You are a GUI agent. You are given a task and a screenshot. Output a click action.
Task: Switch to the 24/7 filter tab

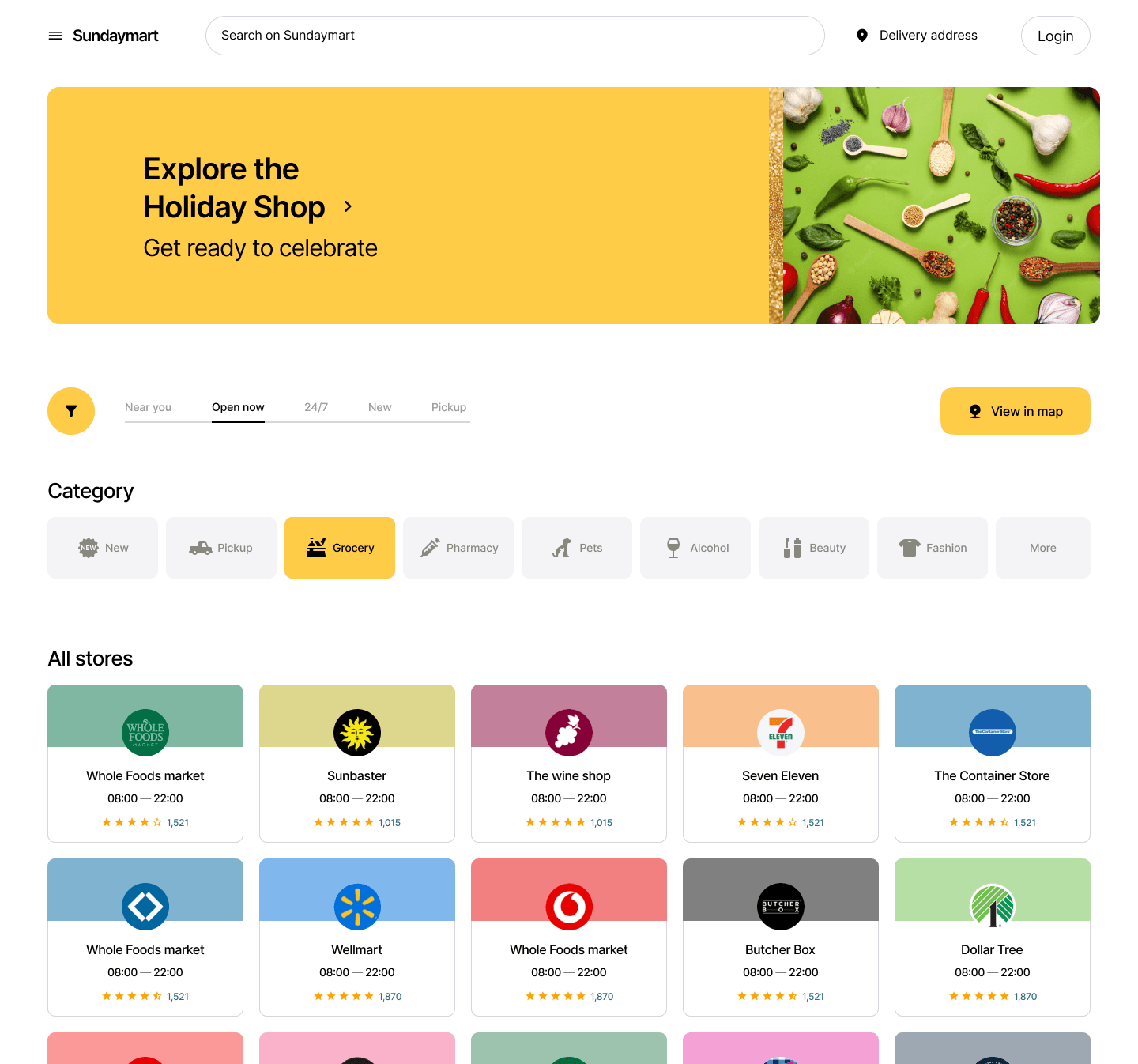(316, 407)
